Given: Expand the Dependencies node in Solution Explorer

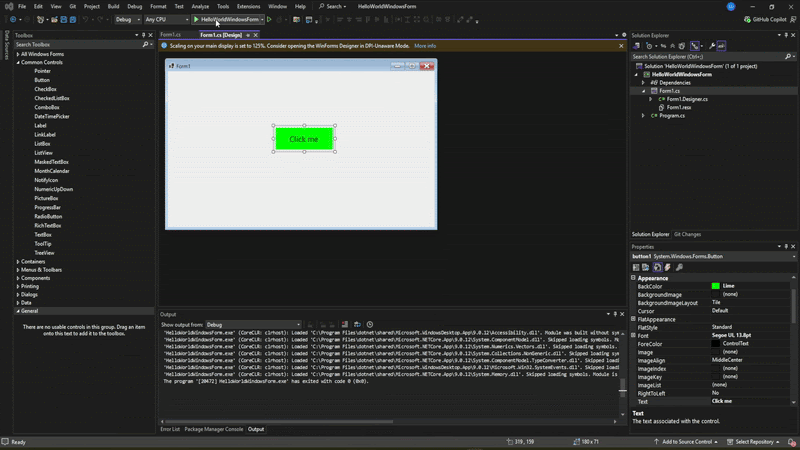Looking at the screenshot, I should pos(644,82).
